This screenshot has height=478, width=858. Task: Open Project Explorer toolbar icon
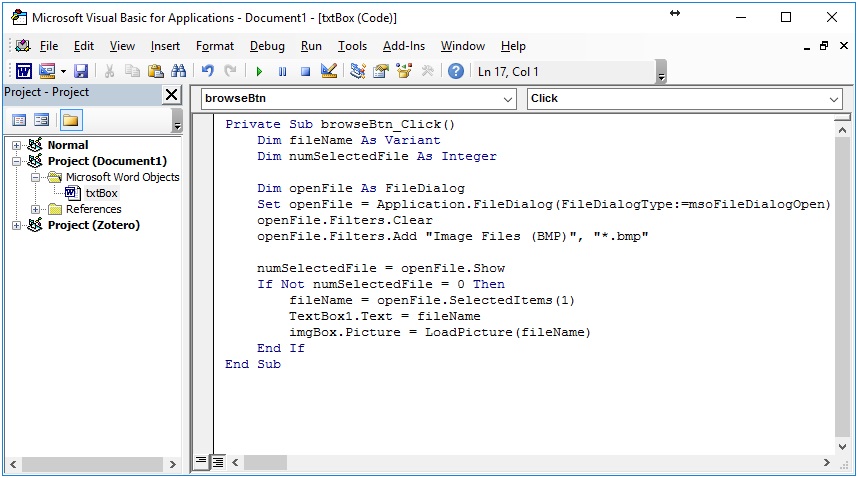click(x=358, y=71)
